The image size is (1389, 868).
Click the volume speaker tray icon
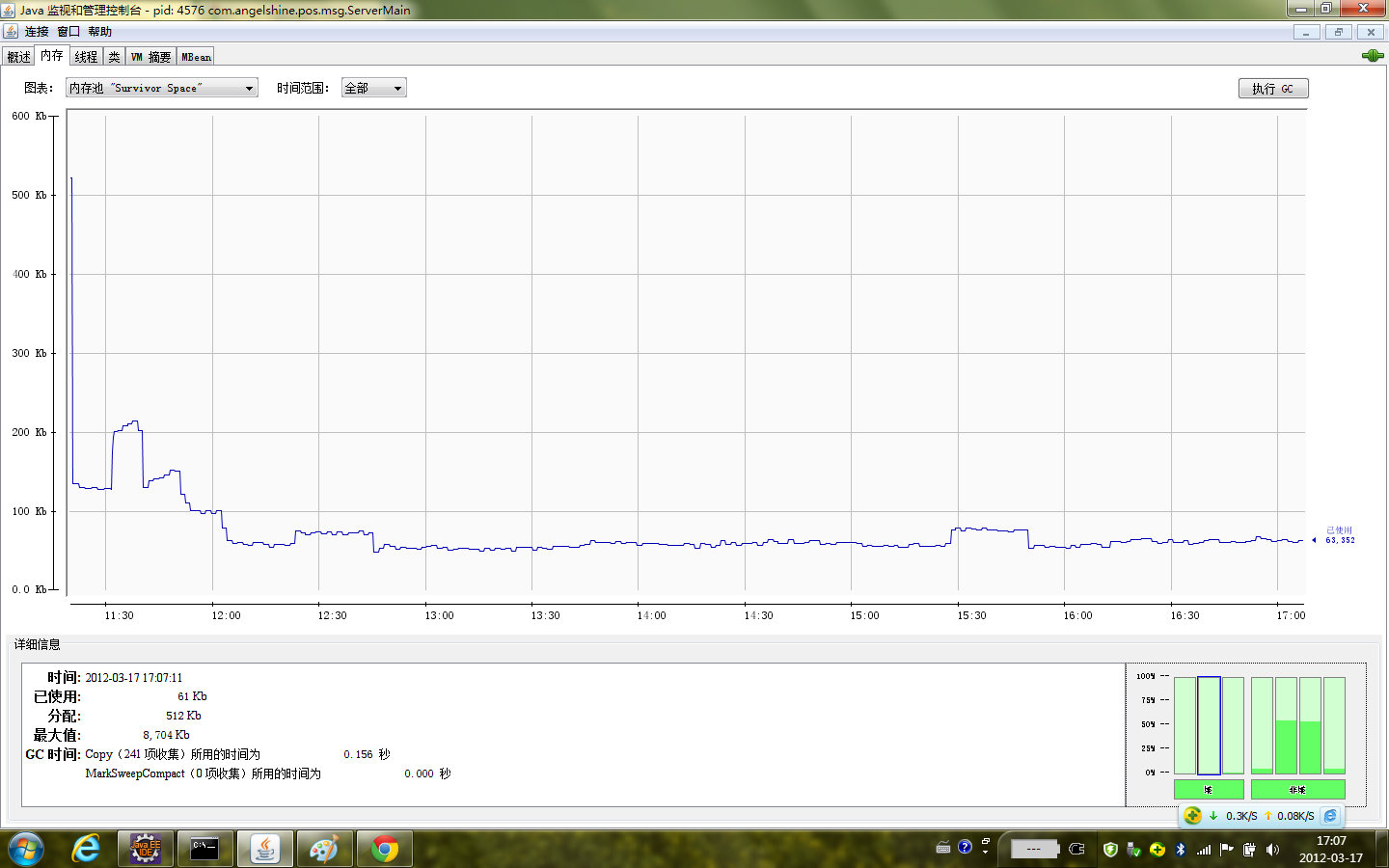coord(1272,850)
